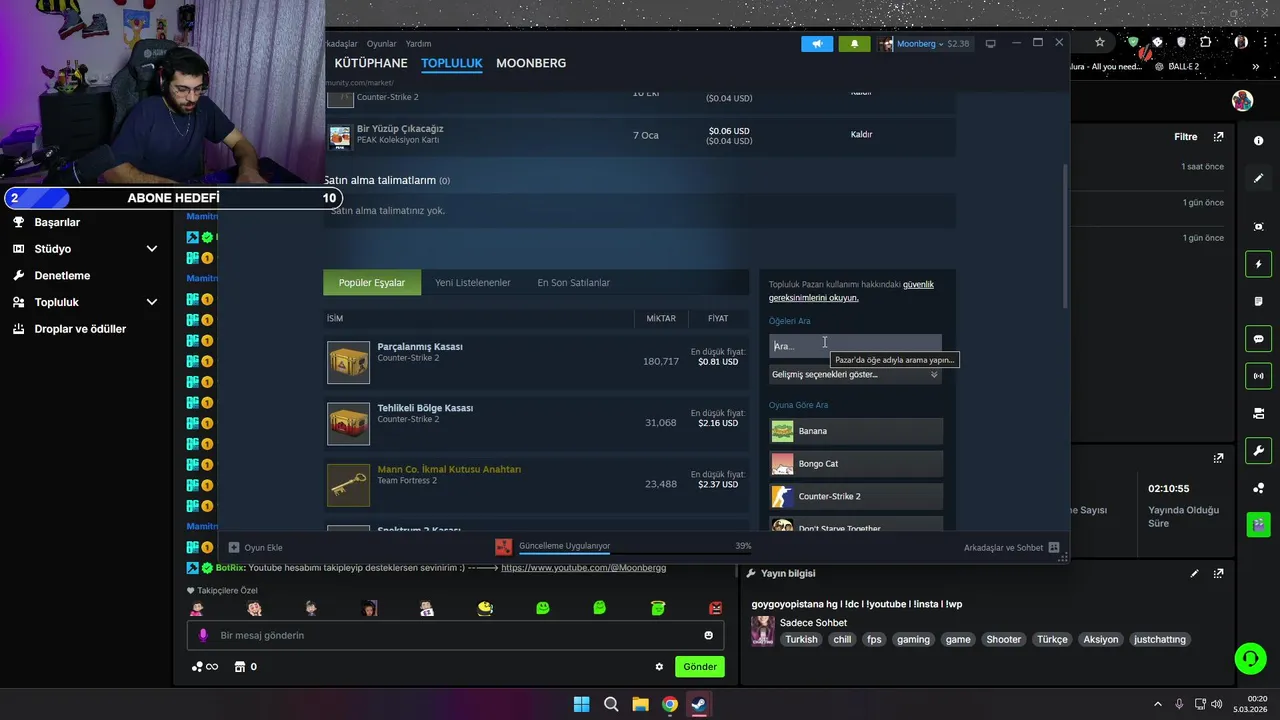The height and width of the screenshot is (720, 1280).
Task: Open BotRix YouTube link in chat
Action: tap(583, 568)
